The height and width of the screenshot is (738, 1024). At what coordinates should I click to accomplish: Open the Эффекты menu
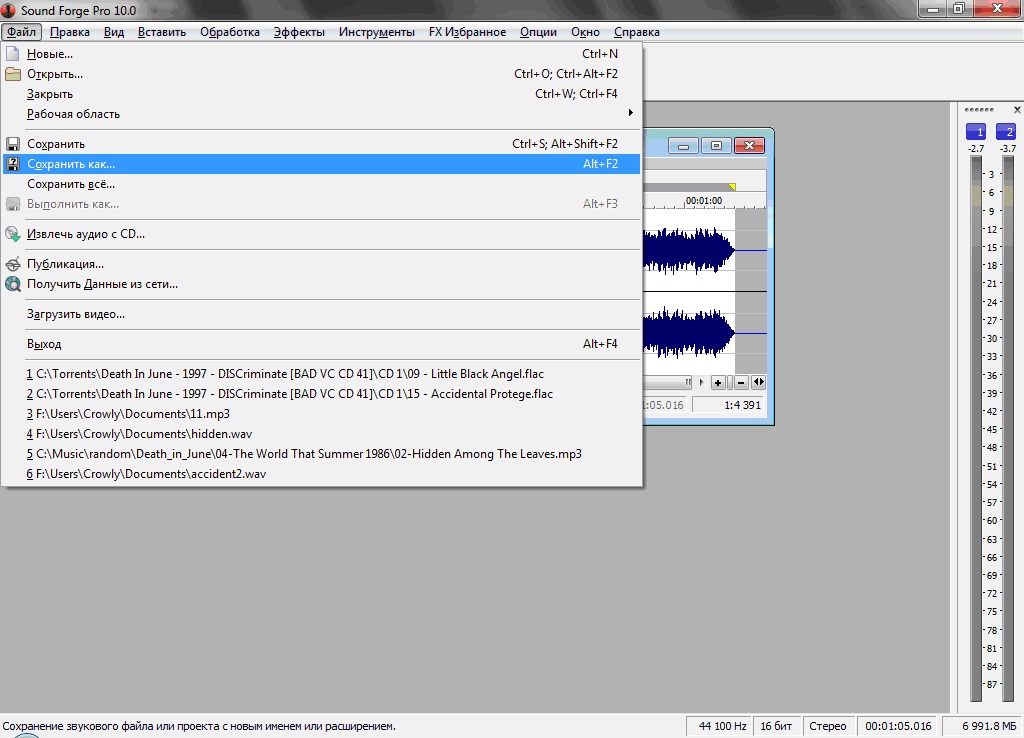coord(299,32)
